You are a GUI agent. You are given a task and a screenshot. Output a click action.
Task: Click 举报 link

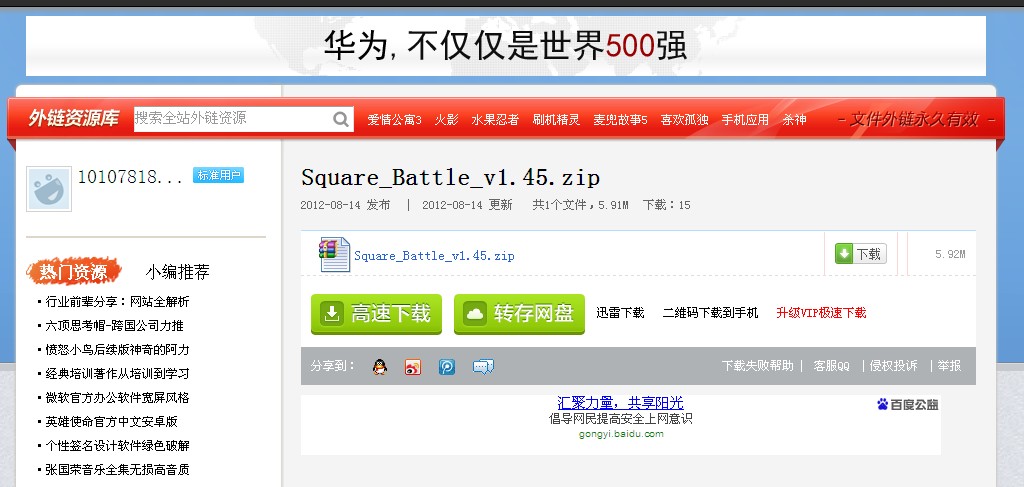tap(950, 366)
